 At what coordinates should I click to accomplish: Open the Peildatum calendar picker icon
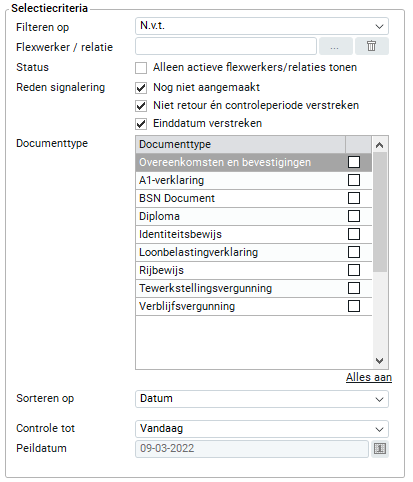click(x=380, y=449)
